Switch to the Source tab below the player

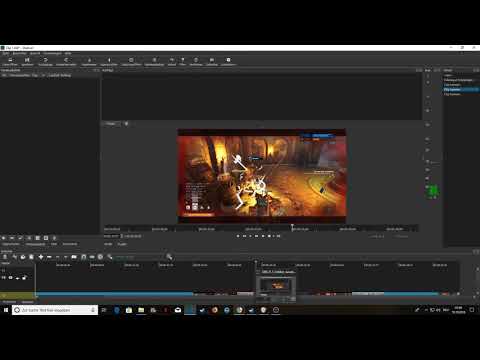pos(108,244)
